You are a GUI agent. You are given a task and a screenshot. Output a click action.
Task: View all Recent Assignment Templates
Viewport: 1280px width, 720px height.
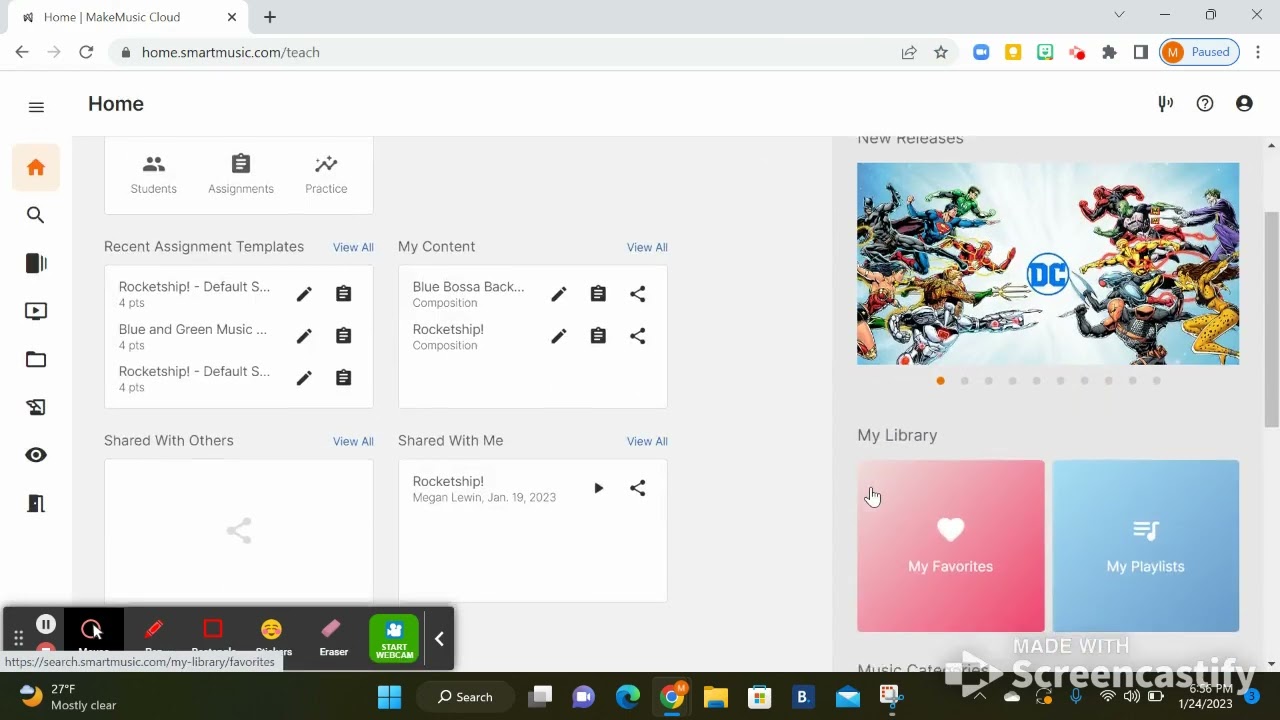point(353,247)
